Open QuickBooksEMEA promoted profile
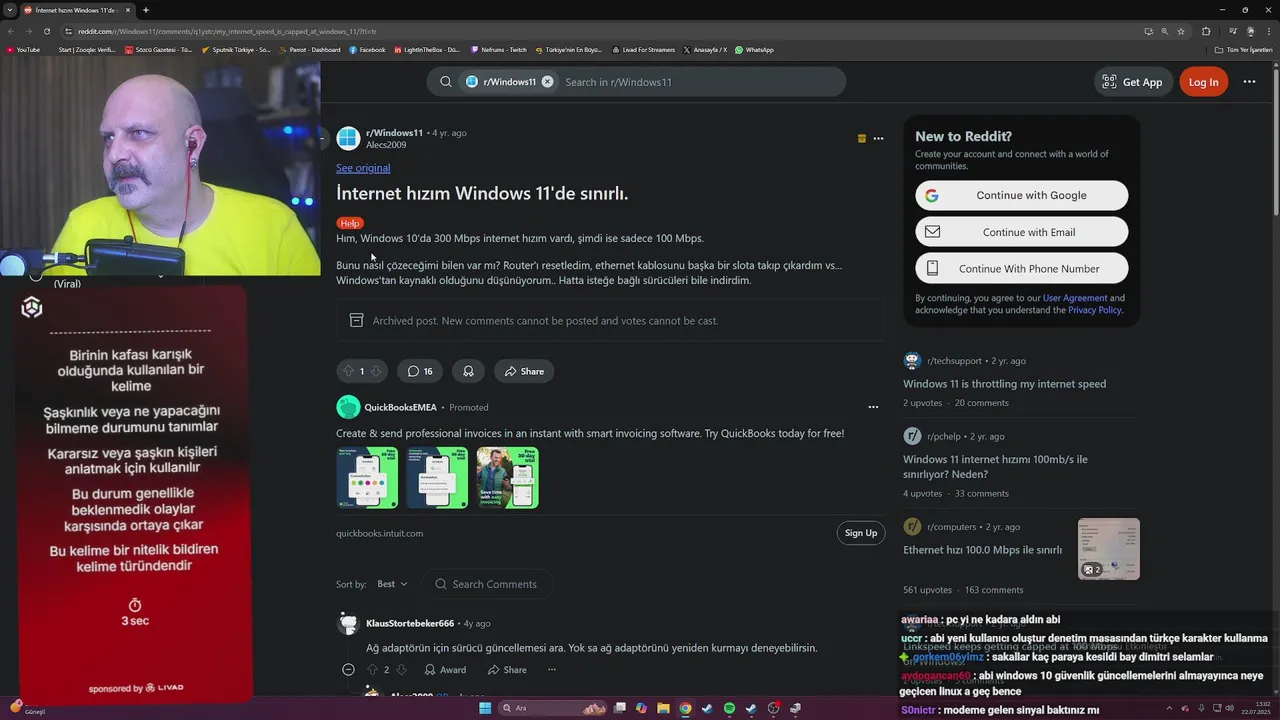 [x=400, y=407]
